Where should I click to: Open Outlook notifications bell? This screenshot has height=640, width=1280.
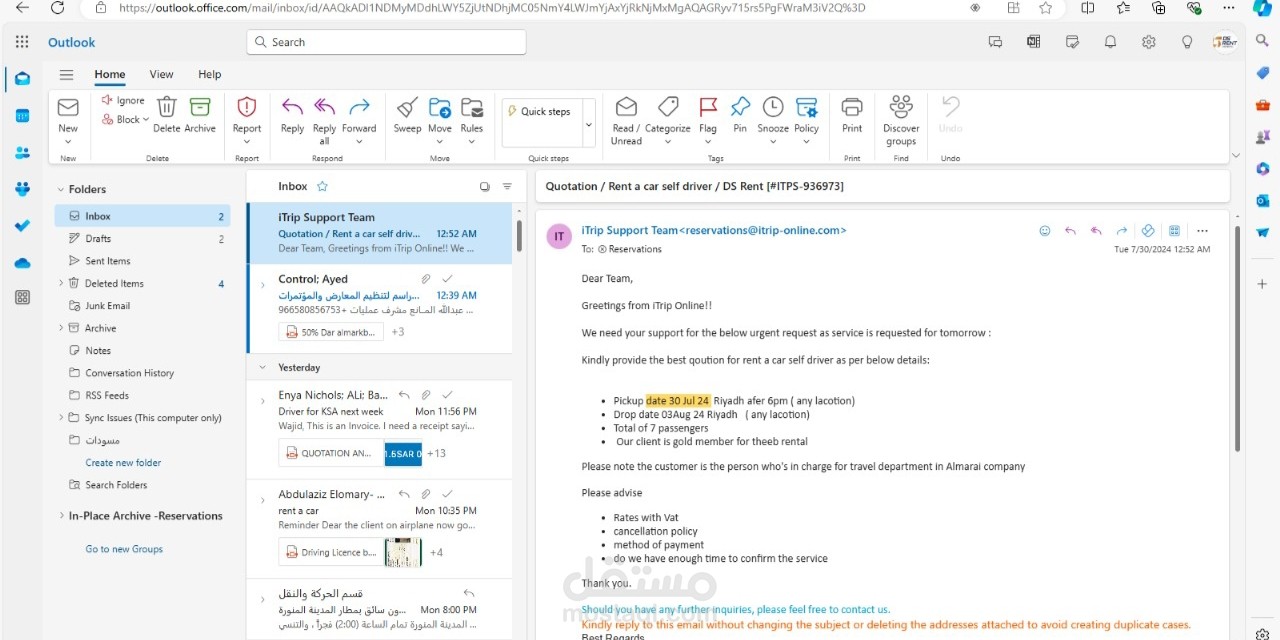point(1110,42)
